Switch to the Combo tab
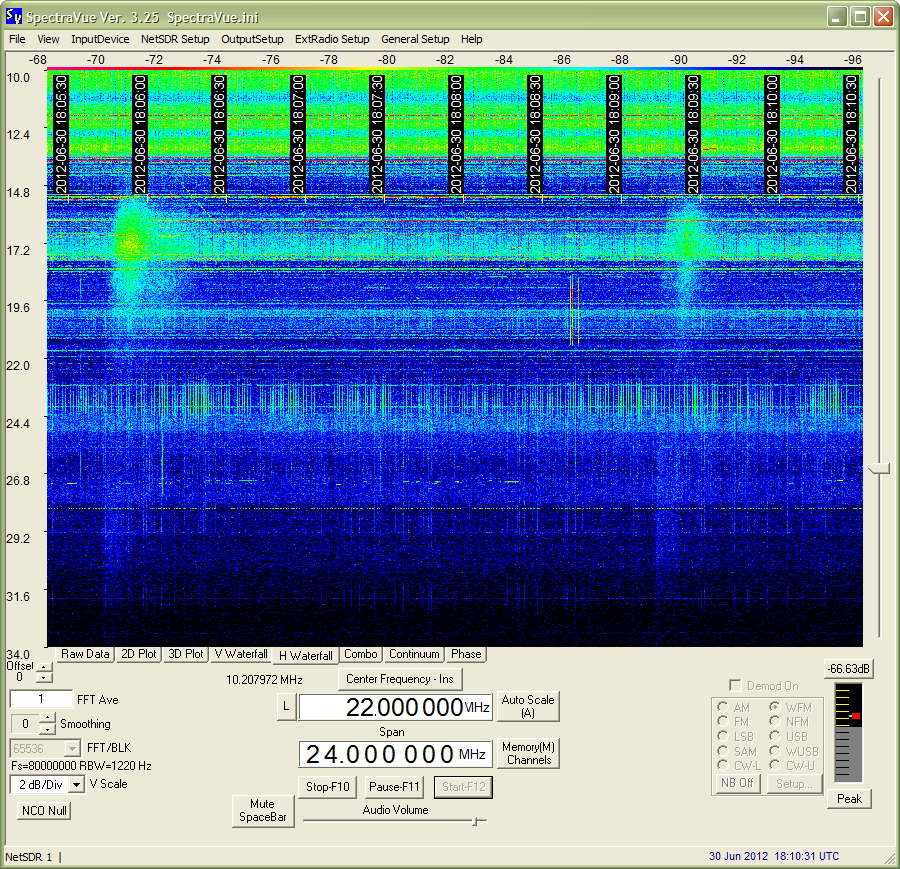This screenshot has width=900, height=869. point(360,654)
